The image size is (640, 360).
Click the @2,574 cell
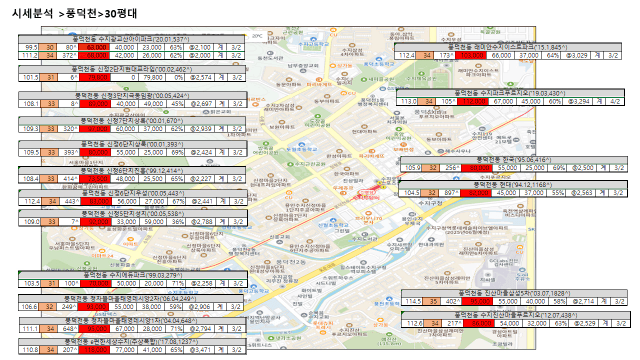200,77
